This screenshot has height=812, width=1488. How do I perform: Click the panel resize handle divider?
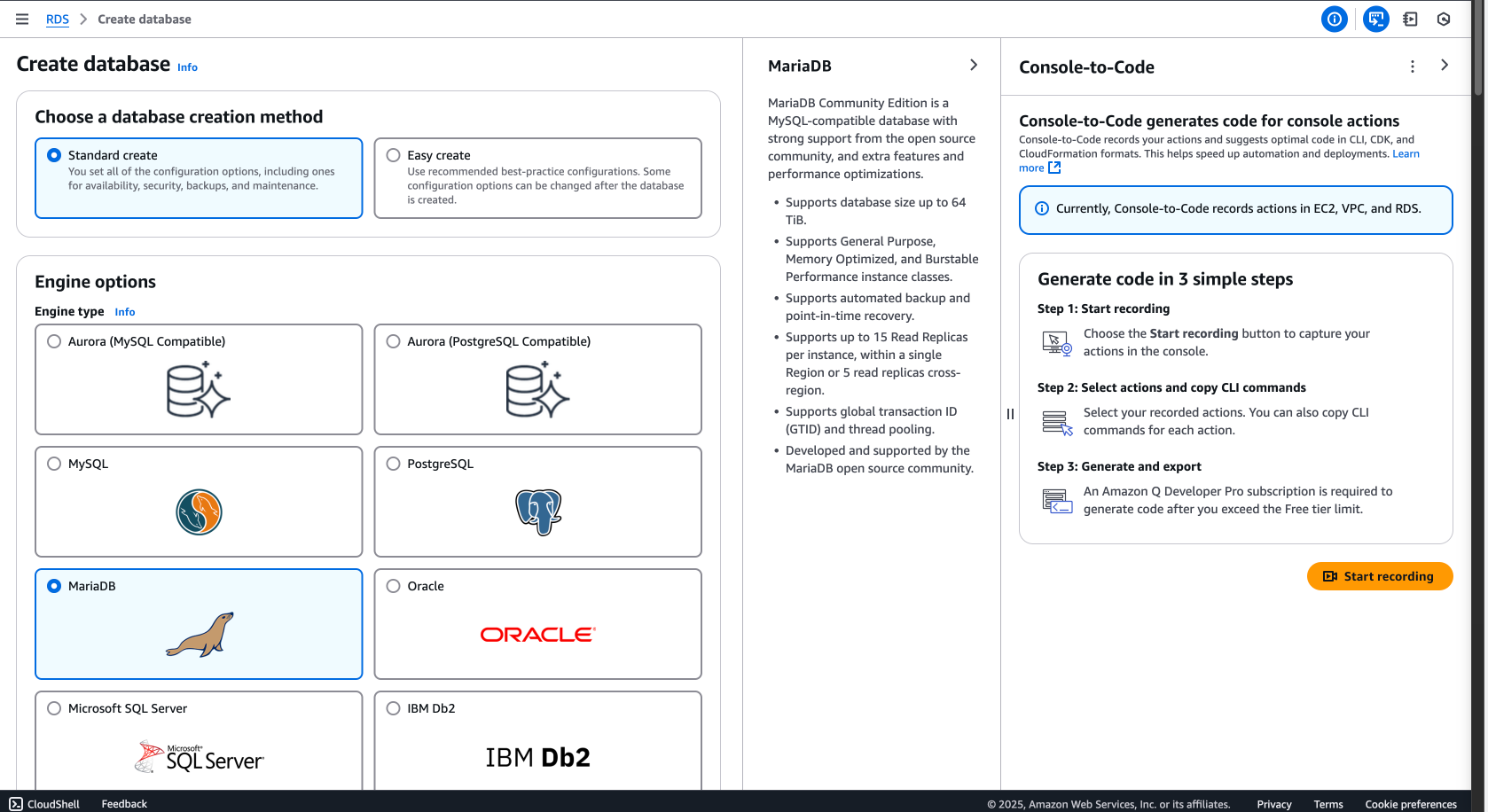(x=1010, y=414)
